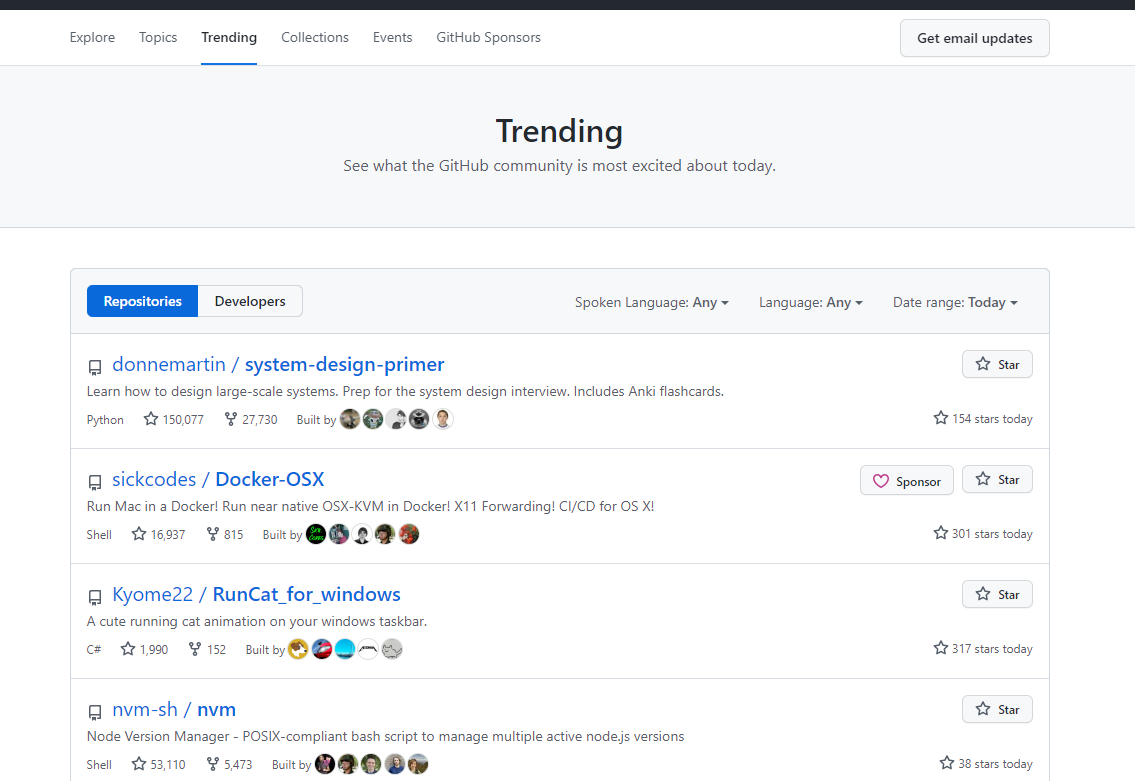The width and height of the screenshot is (1135, 781).
Task: Go to Collections tab
Action: click(x=315, y=38)
